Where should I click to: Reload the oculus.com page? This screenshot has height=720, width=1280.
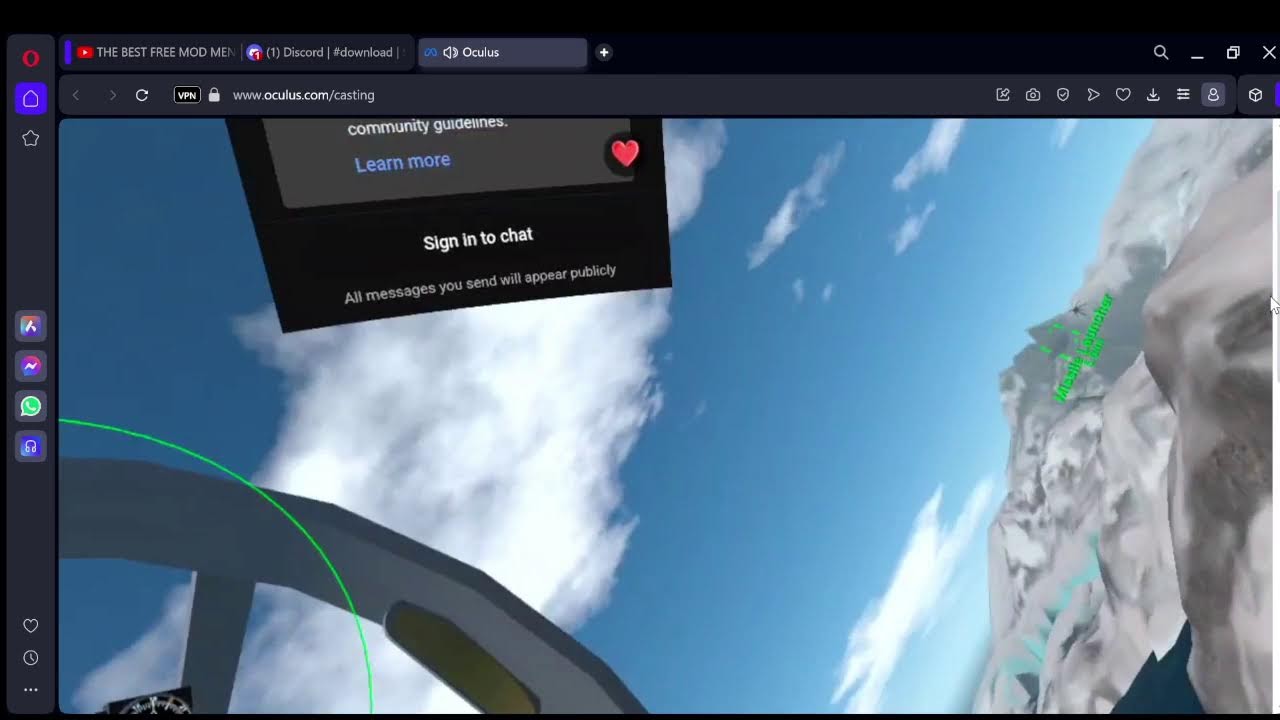142,95
